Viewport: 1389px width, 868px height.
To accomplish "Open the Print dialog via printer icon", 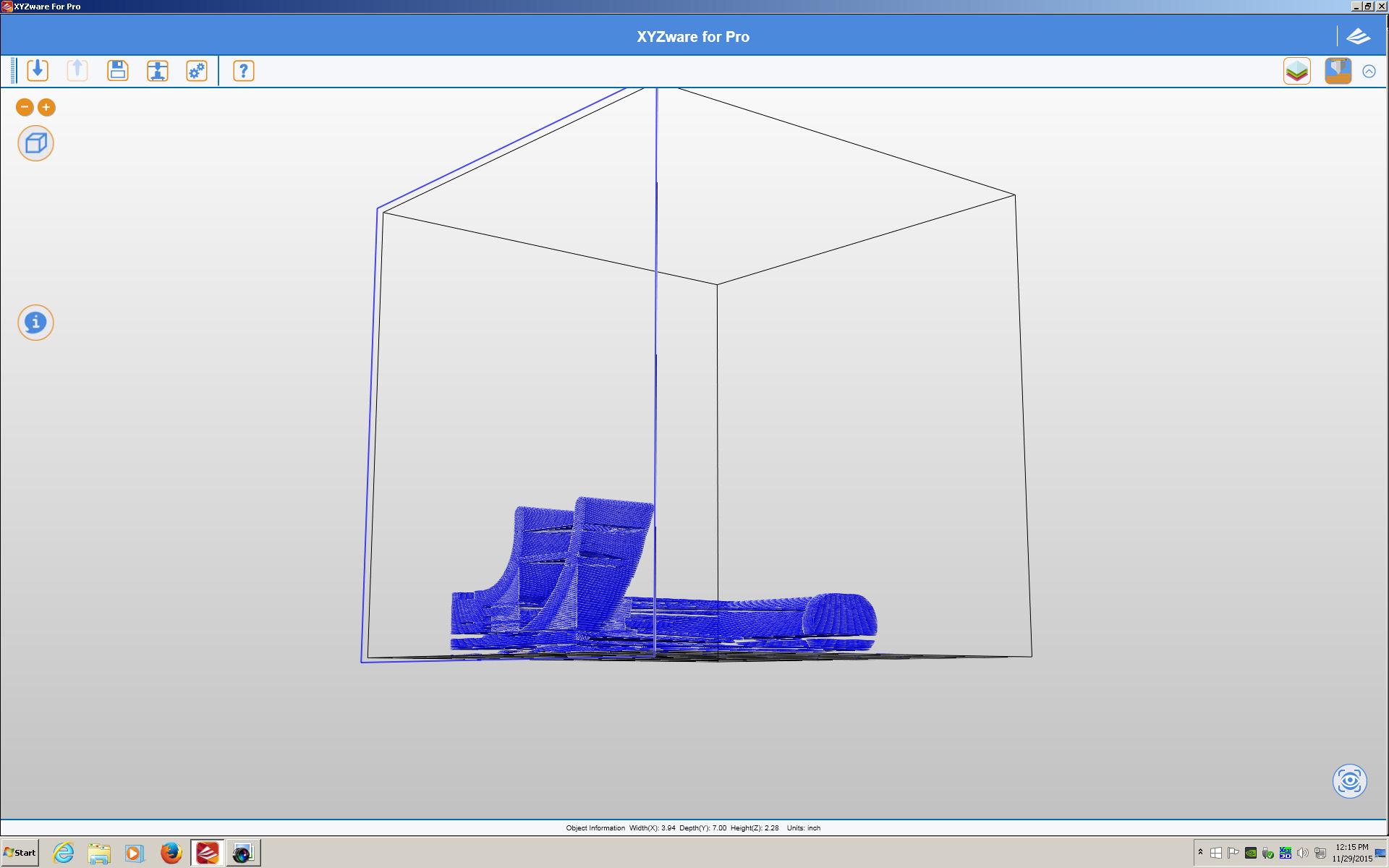I will point(157,71).
